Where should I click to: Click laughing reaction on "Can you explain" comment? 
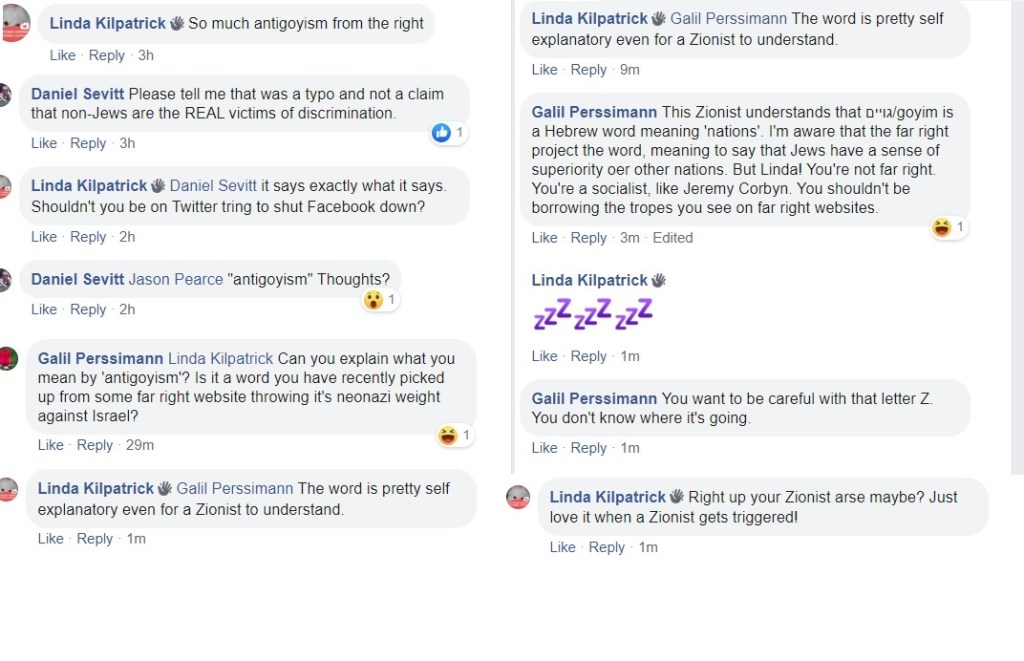447,435
